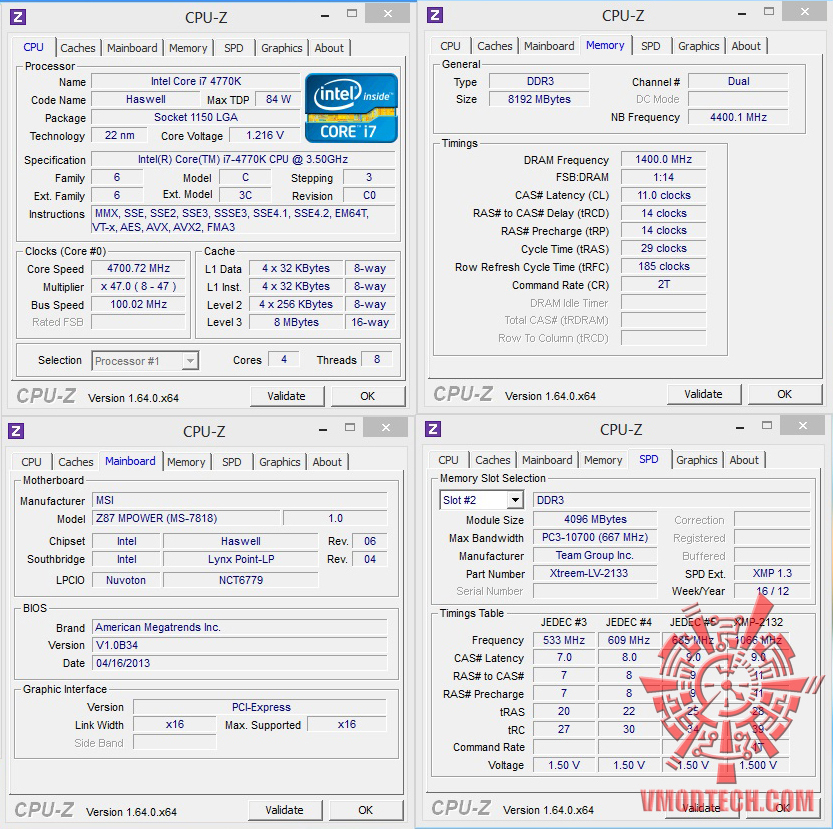Click the CPU-Z logo icon in the SPD window title bar

(x=433, y=429)
